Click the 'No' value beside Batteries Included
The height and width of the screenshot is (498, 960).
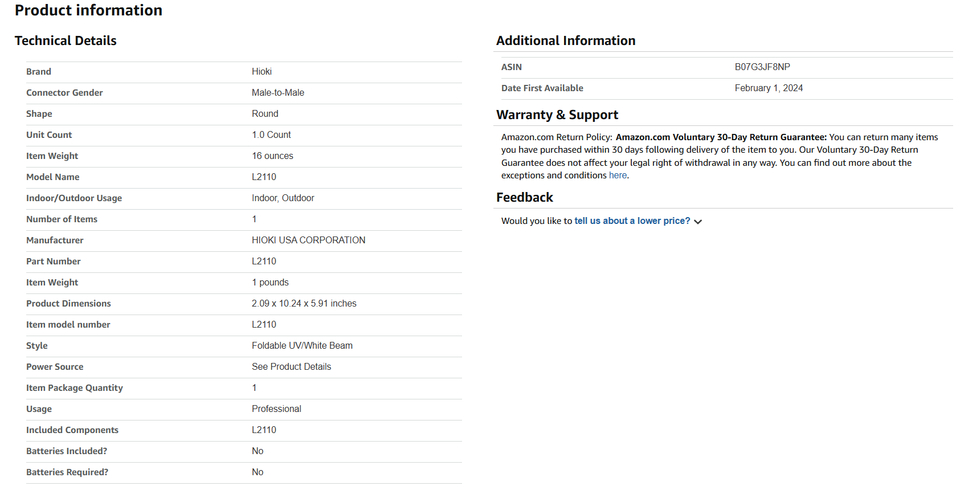pos(257,451)
